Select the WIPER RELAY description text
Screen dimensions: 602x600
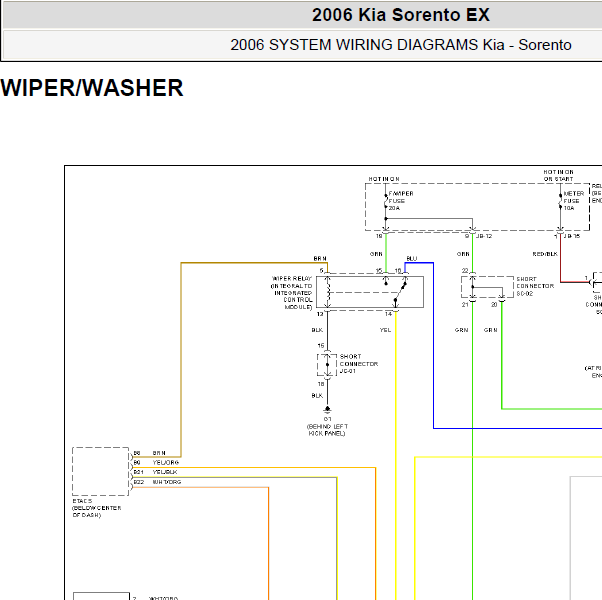(x=292, y=293)
